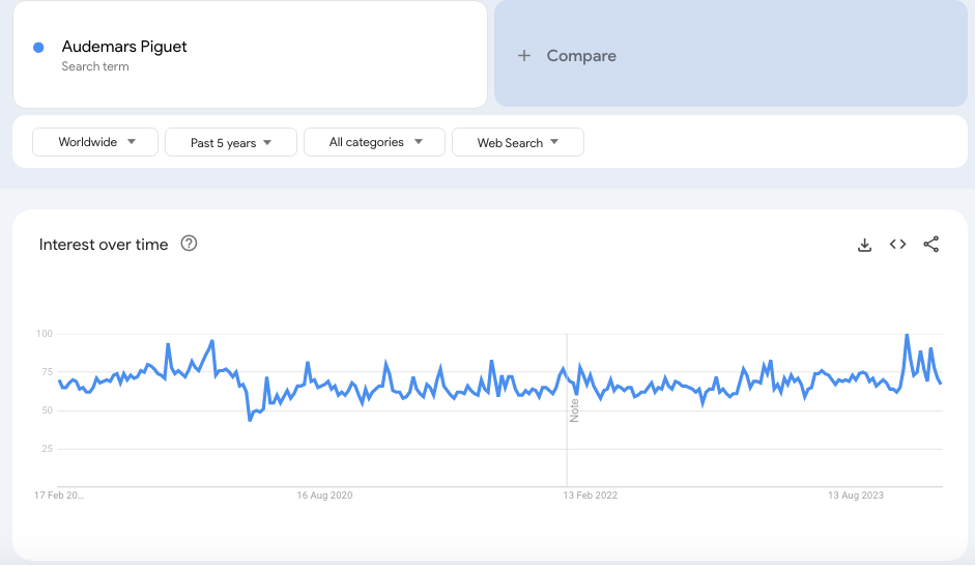Click the 25 value on the y-axis

[47, 449]
